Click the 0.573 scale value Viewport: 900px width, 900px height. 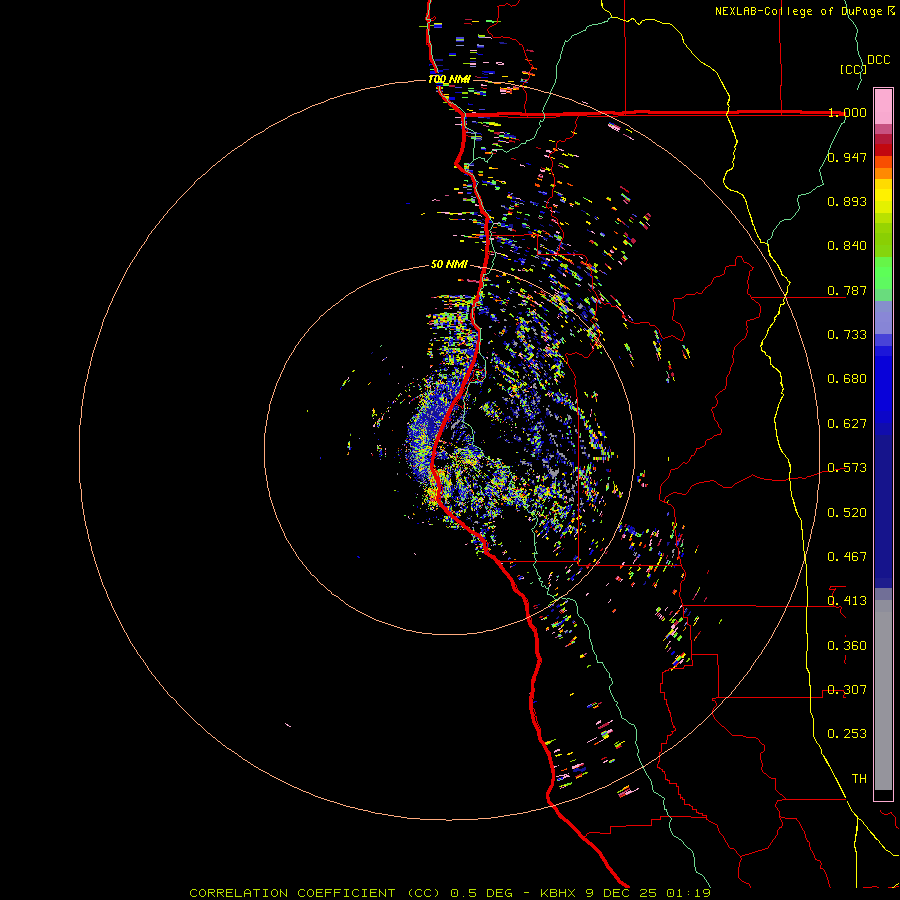pyautogui.click(x=847, y=468)
